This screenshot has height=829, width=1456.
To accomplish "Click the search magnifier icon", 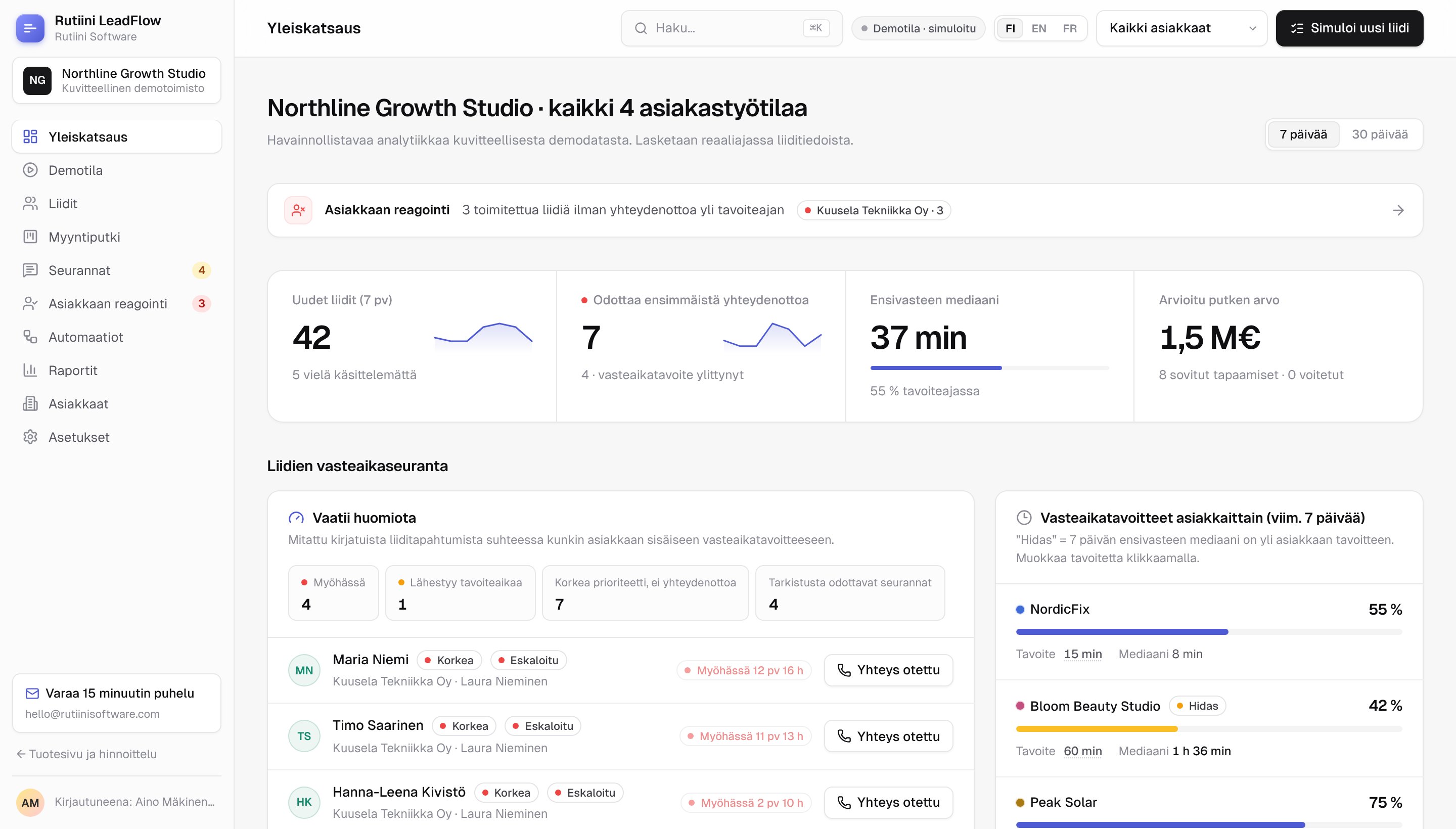I will (641, 28).
